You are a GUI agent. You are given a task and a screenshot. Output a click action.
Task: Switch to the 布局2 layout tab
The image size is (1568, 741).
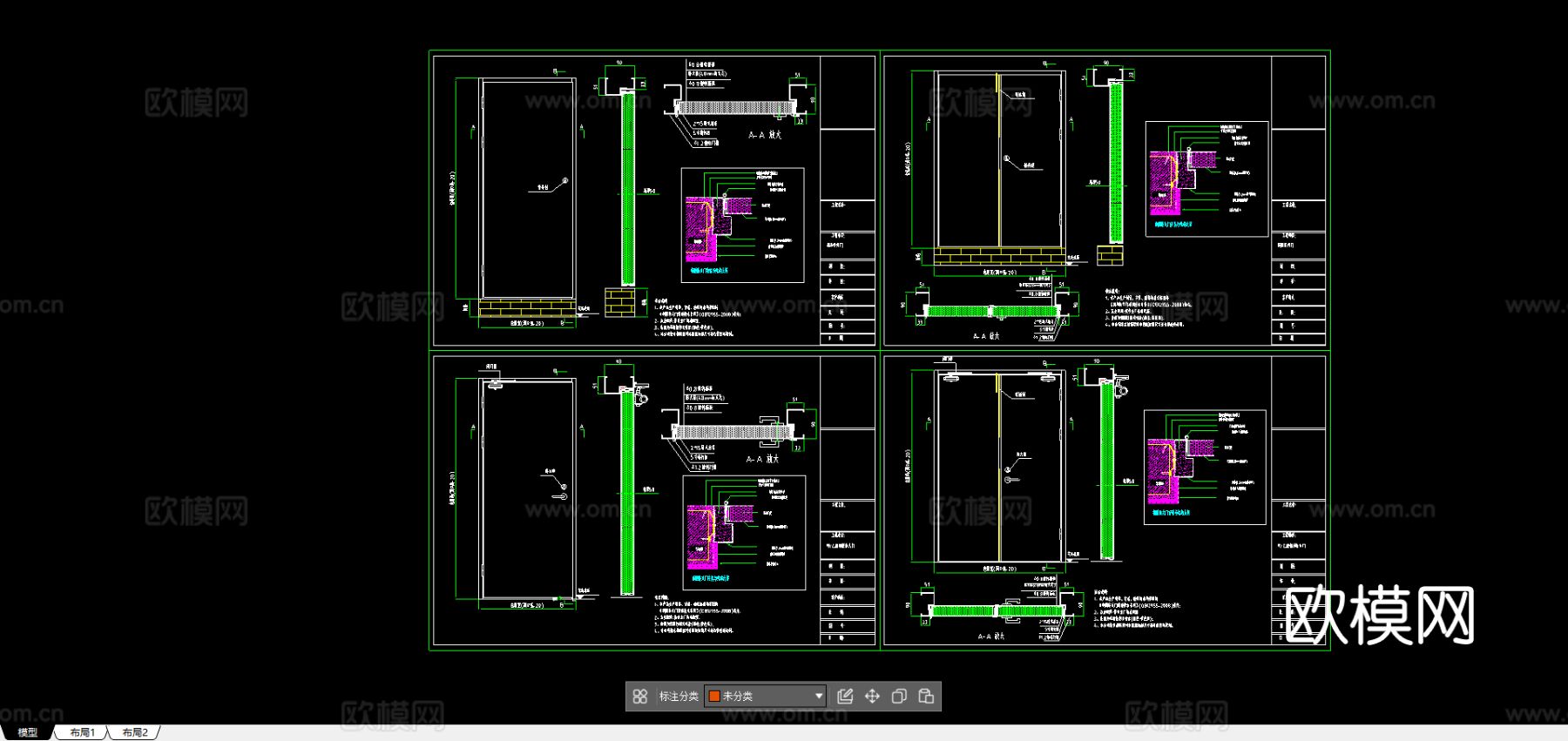click(134, 733)
